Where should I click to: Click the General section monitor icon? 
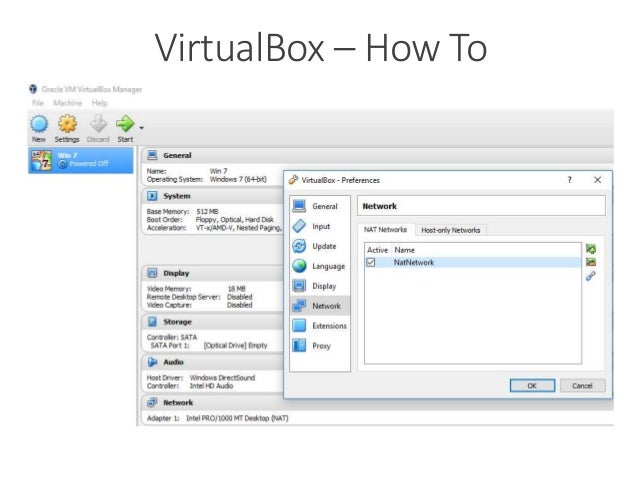pyautogui.click(x=152, y=155)
